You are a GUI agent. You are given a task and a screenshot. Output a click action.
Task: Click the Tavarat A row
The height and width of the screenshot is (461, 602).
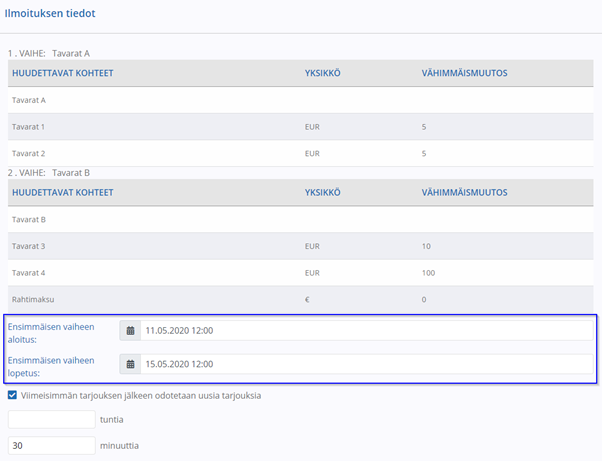click(301, 100)
